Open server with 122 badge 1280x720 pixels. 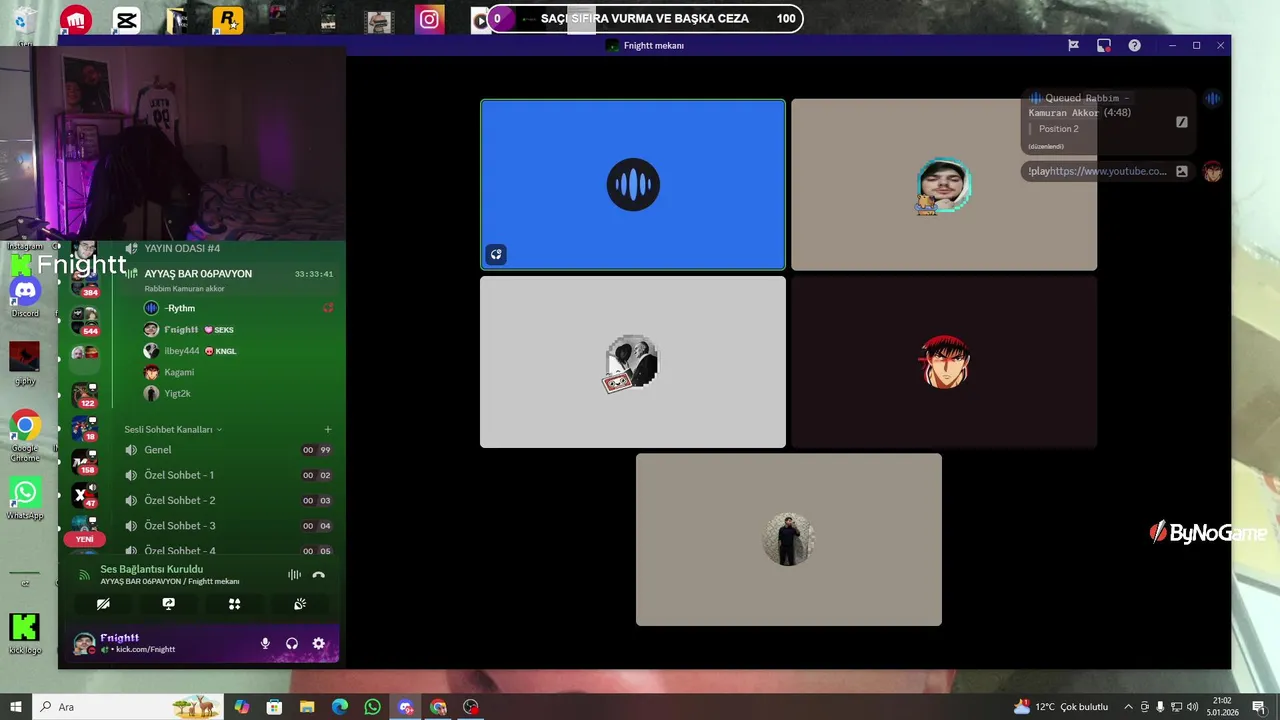(84, 394)
